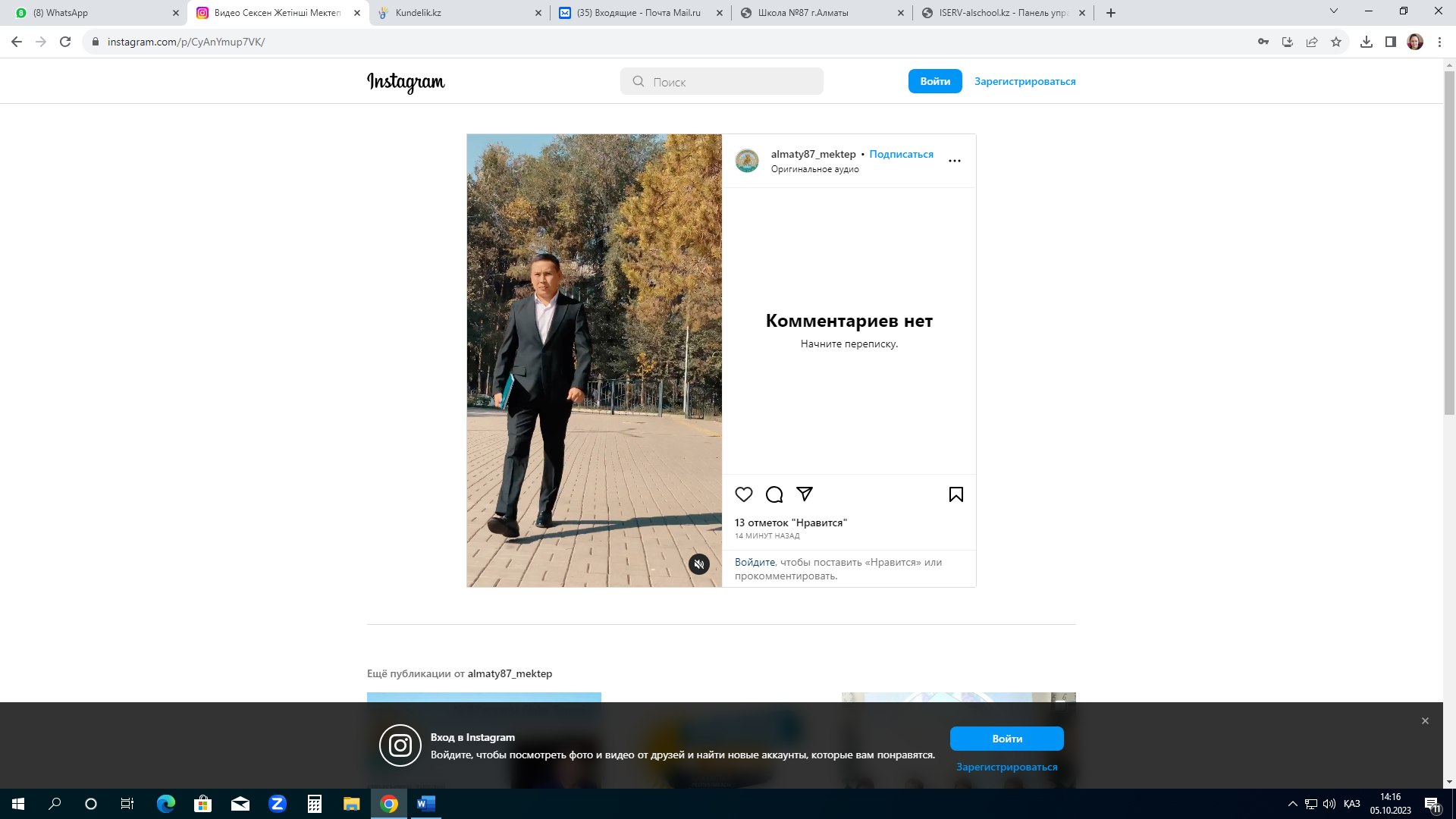Open Task View on taskbar
Screen dimensions: 1456x819
coord(127,804)
